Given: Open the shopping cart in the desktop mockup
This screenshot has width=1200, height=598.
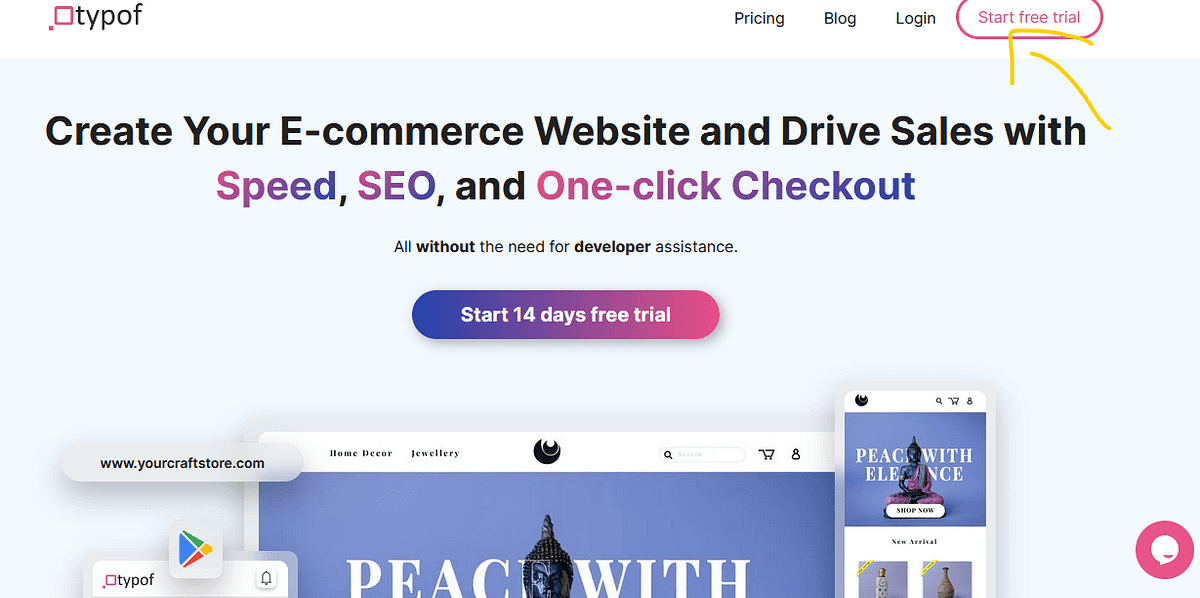Looking at the screenshot, I should 766,454.
